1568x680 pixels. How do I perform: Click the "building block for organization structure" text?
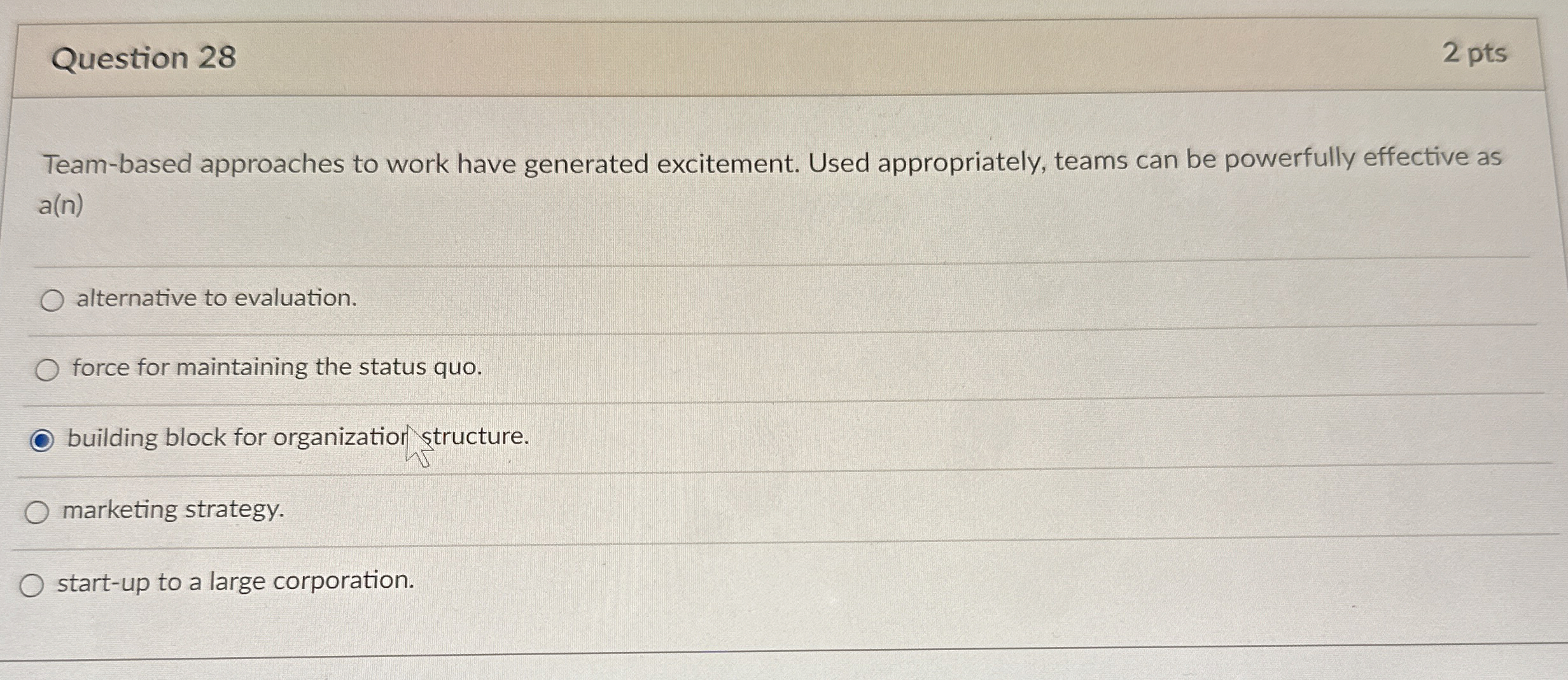297,436
